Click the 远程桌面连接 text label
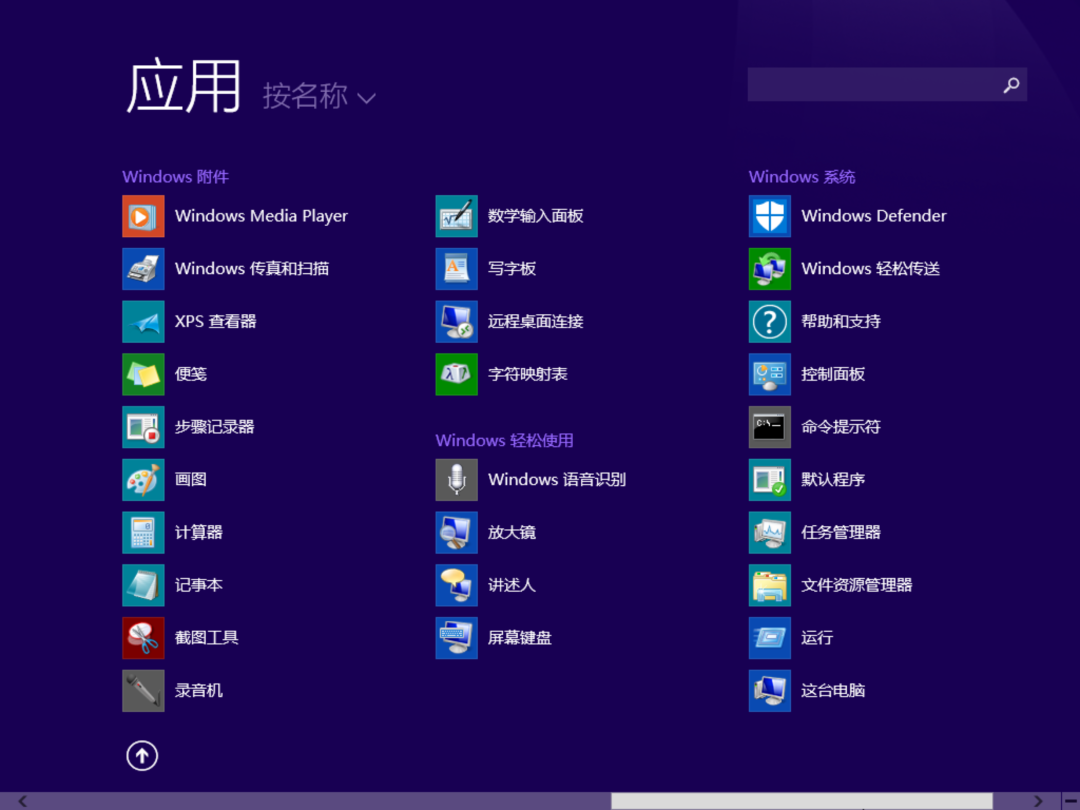 pos(536,322)
